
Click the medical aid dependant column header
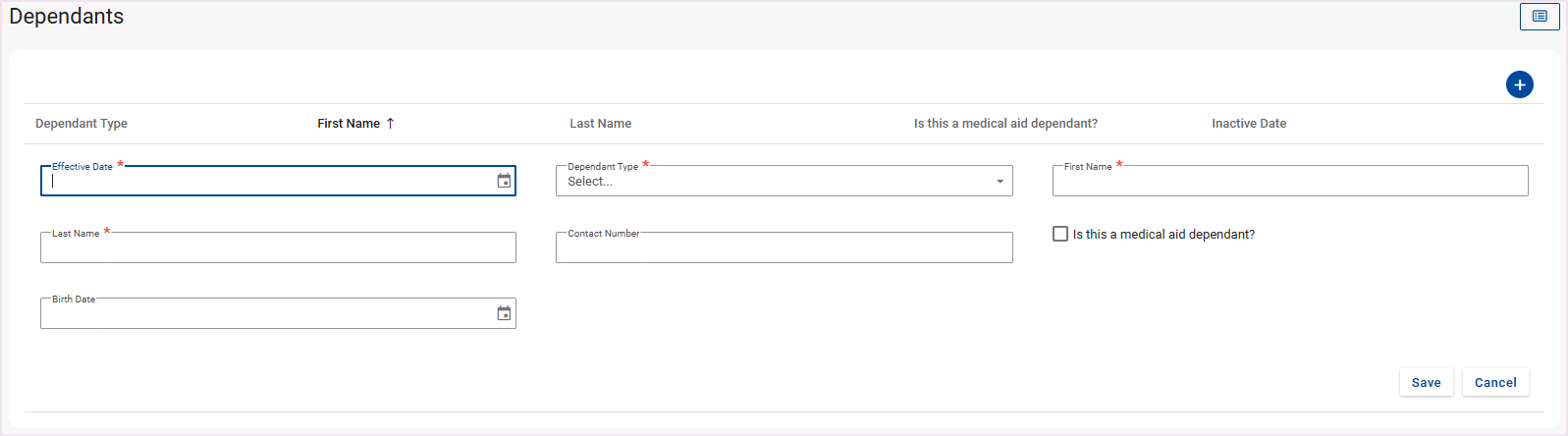[x=1005, y=124]
